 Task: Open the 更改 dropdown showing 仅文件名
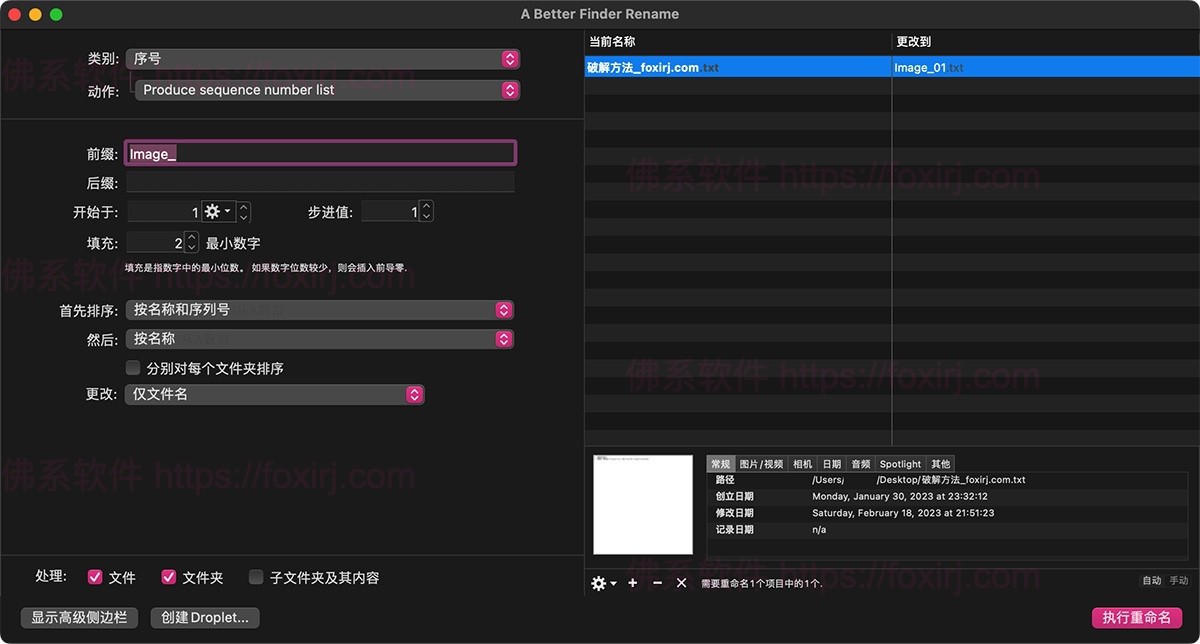coord(275,394)
